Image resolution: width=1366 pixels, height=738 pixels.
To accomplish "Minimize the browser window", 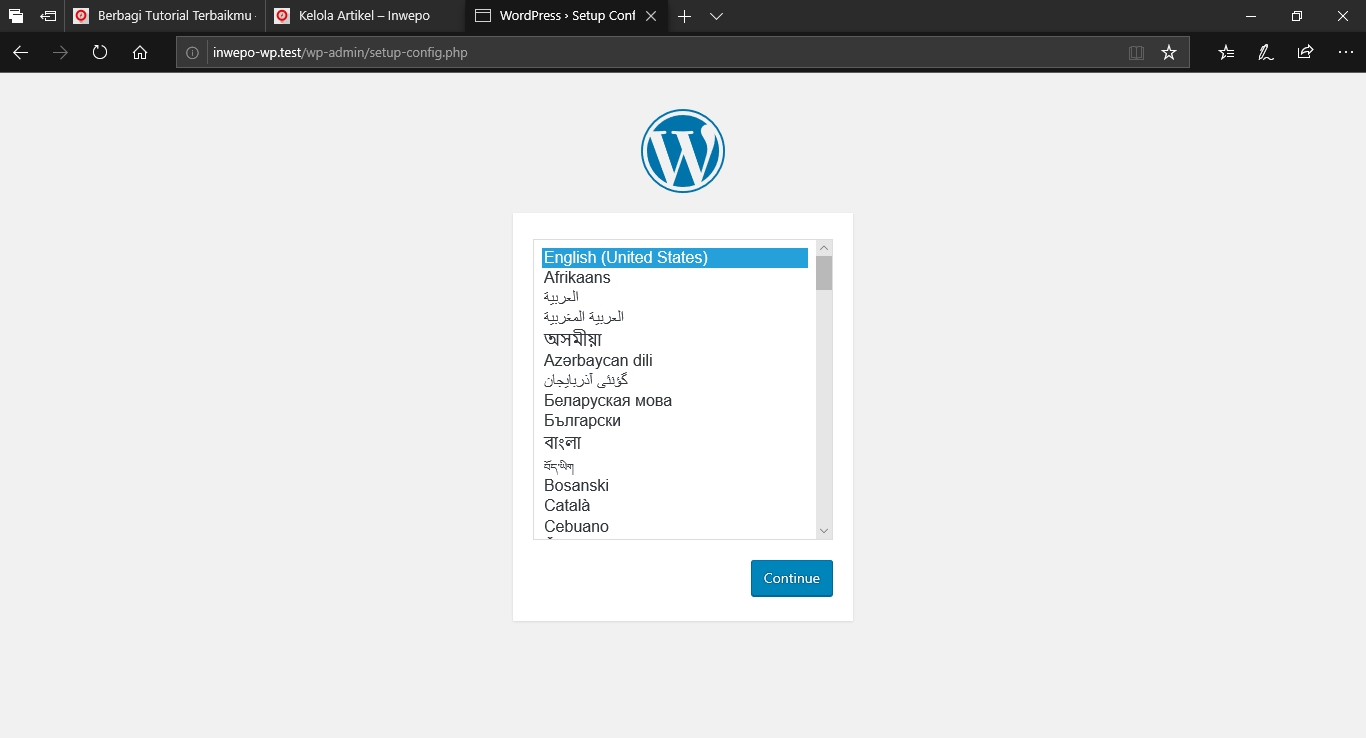I will pos(1251,16).
